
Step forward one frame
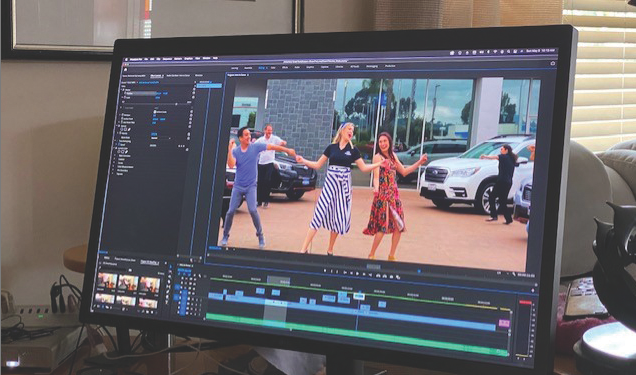pos(364,274)
